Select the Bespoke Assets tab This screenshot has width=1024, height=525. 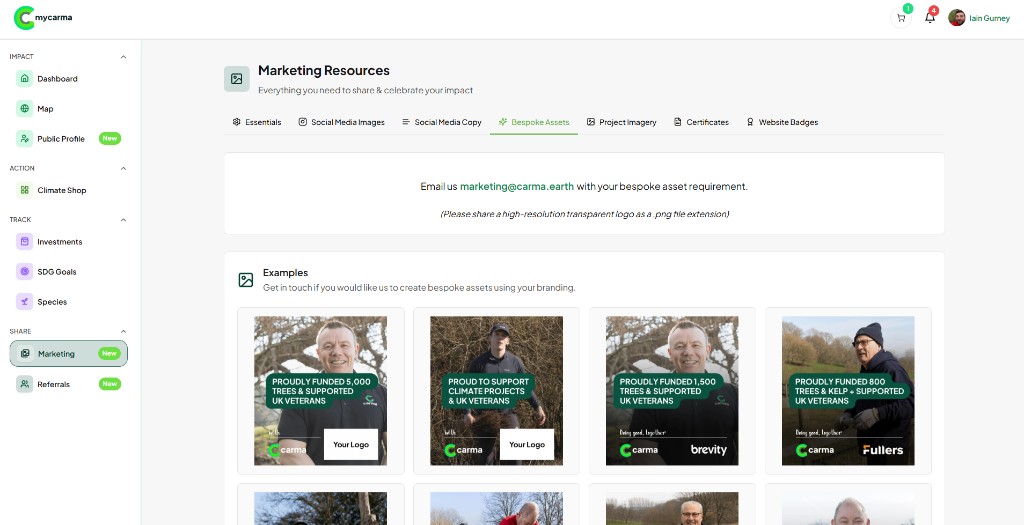(534, 122)
